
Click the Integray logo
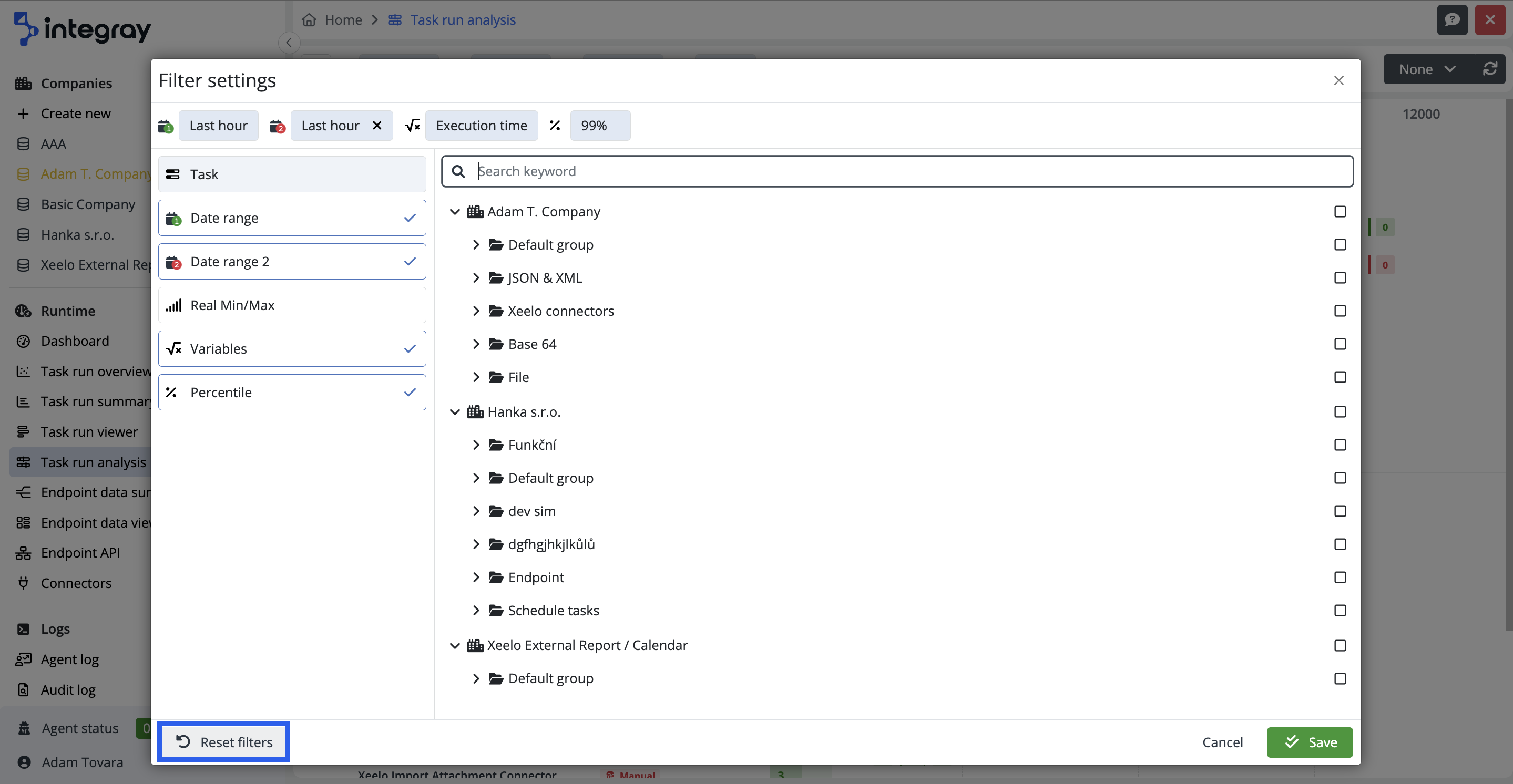(x=81, y=28)
